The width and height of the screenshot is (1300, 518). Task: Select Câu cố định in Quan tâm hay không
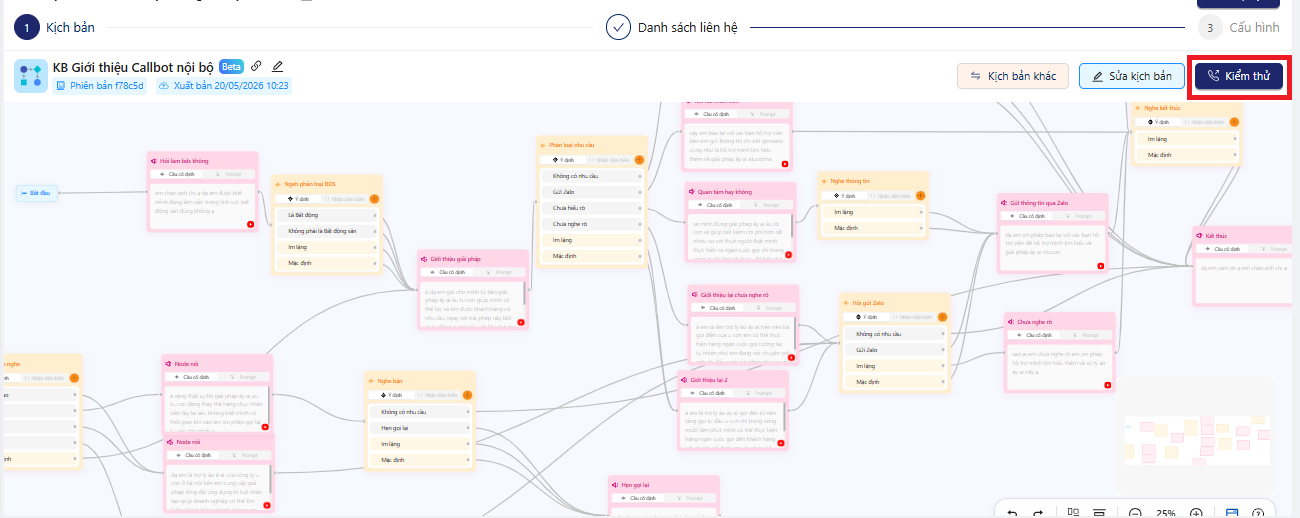click(715, 204)
